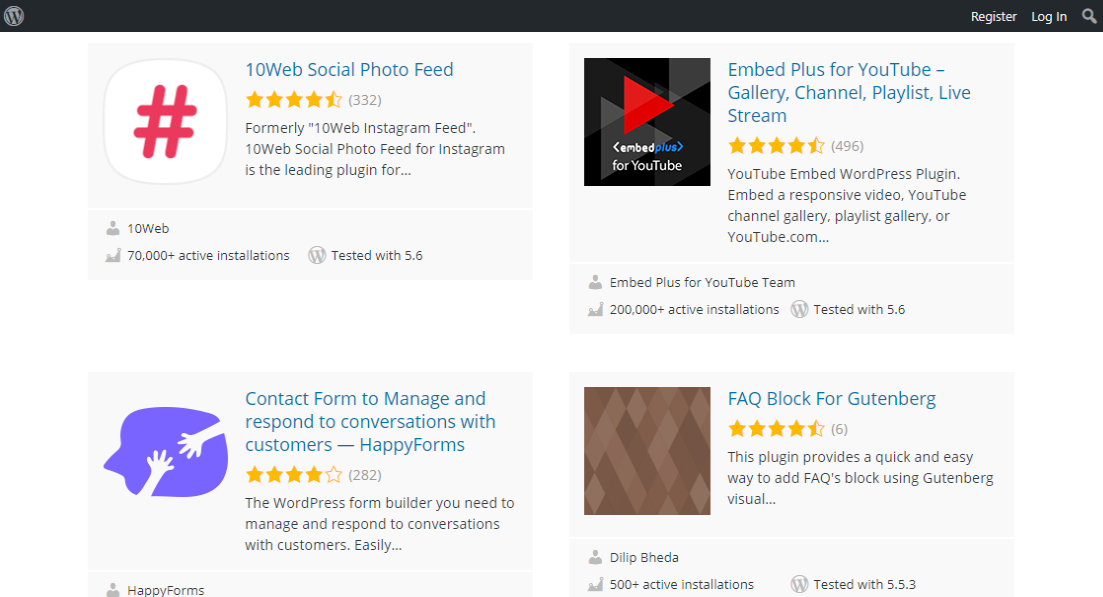The width and height of the screenshot is (1103, 597).
Task: Click the chart icon beside 200,000+ active installations
Action: [595, 309]
